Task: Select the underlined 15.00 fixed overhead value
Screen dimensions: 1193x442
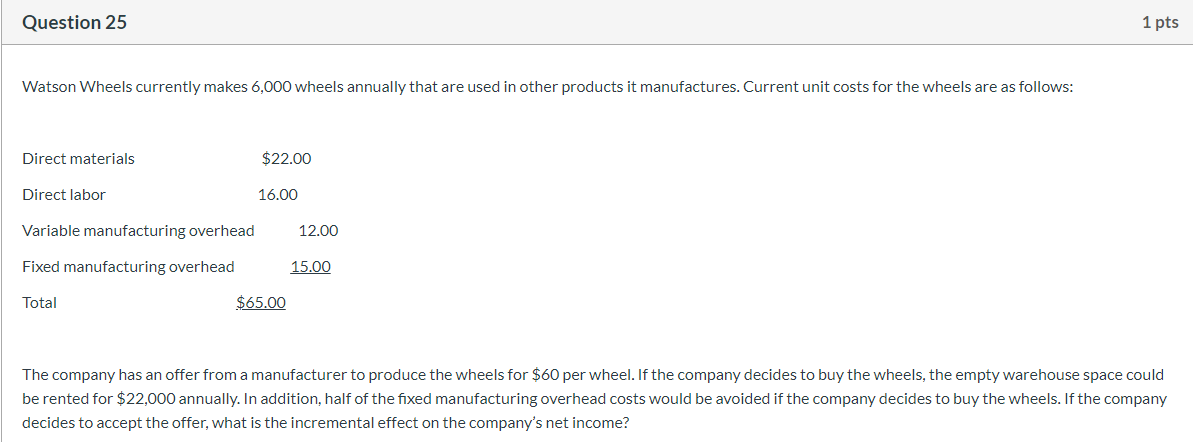Action: coord(310,267)
